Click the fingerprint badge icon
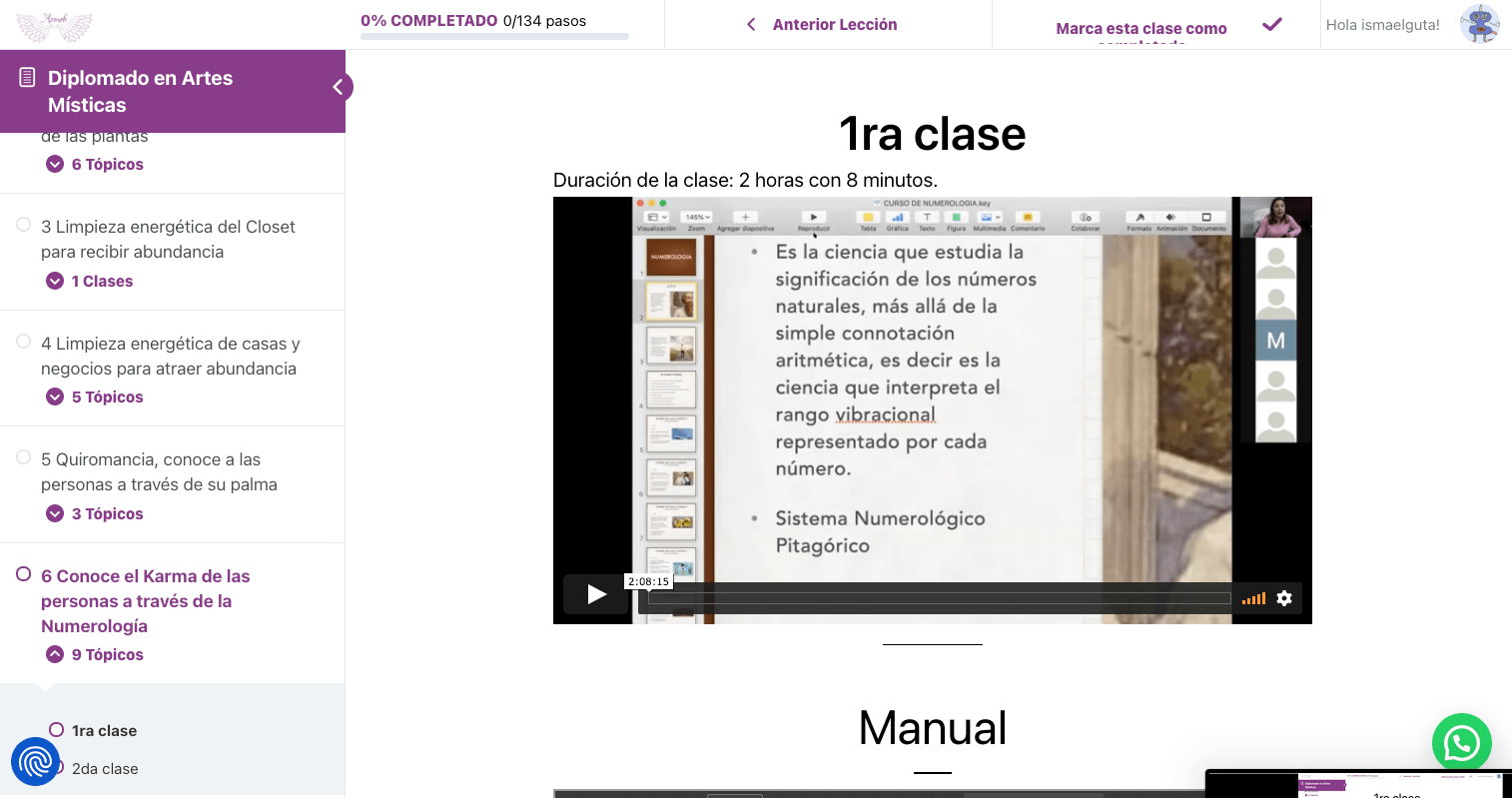This screenshot has width=1512, height=798. [x=35, y=762]
